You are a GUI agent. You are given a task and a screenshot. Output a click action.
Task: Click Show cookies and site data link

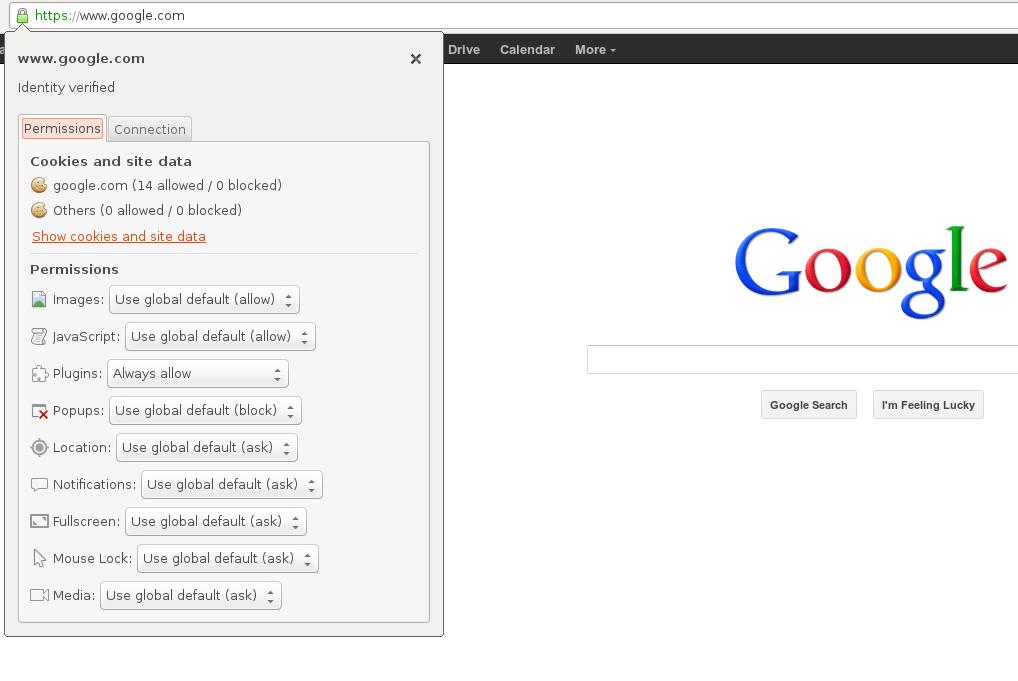coord(119,236)
